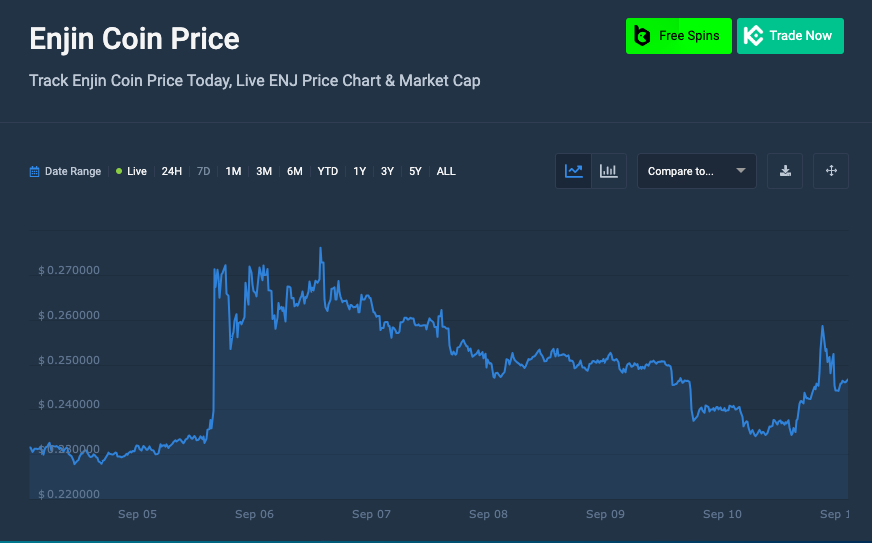Image resolution: width=872 pixels, height=543 pixels.
Task: Select the 7D time range
Action: (x=203, y=172)
